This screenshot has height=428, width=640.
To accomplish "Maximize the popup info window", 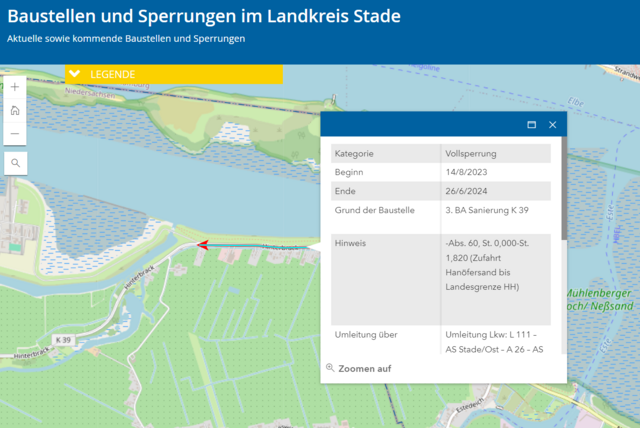I will tap(531, 124).
